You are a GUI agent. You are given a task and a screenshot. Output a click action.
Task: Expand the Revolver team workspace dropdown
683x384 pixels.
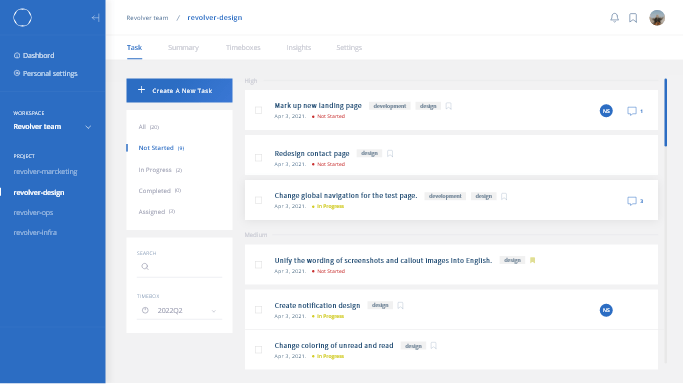point(88,127)
